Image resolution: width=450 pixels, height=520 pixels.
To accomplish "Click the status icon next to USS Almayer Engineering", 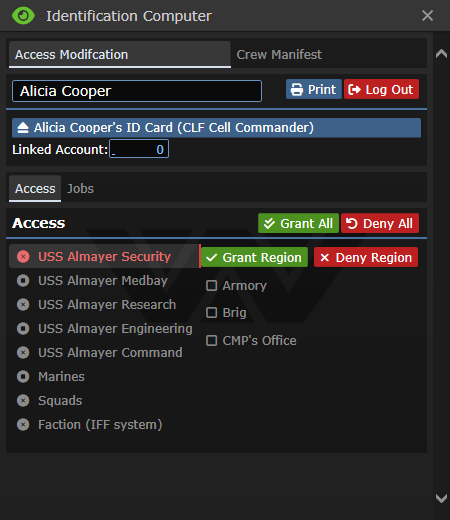I will [23, 329].
